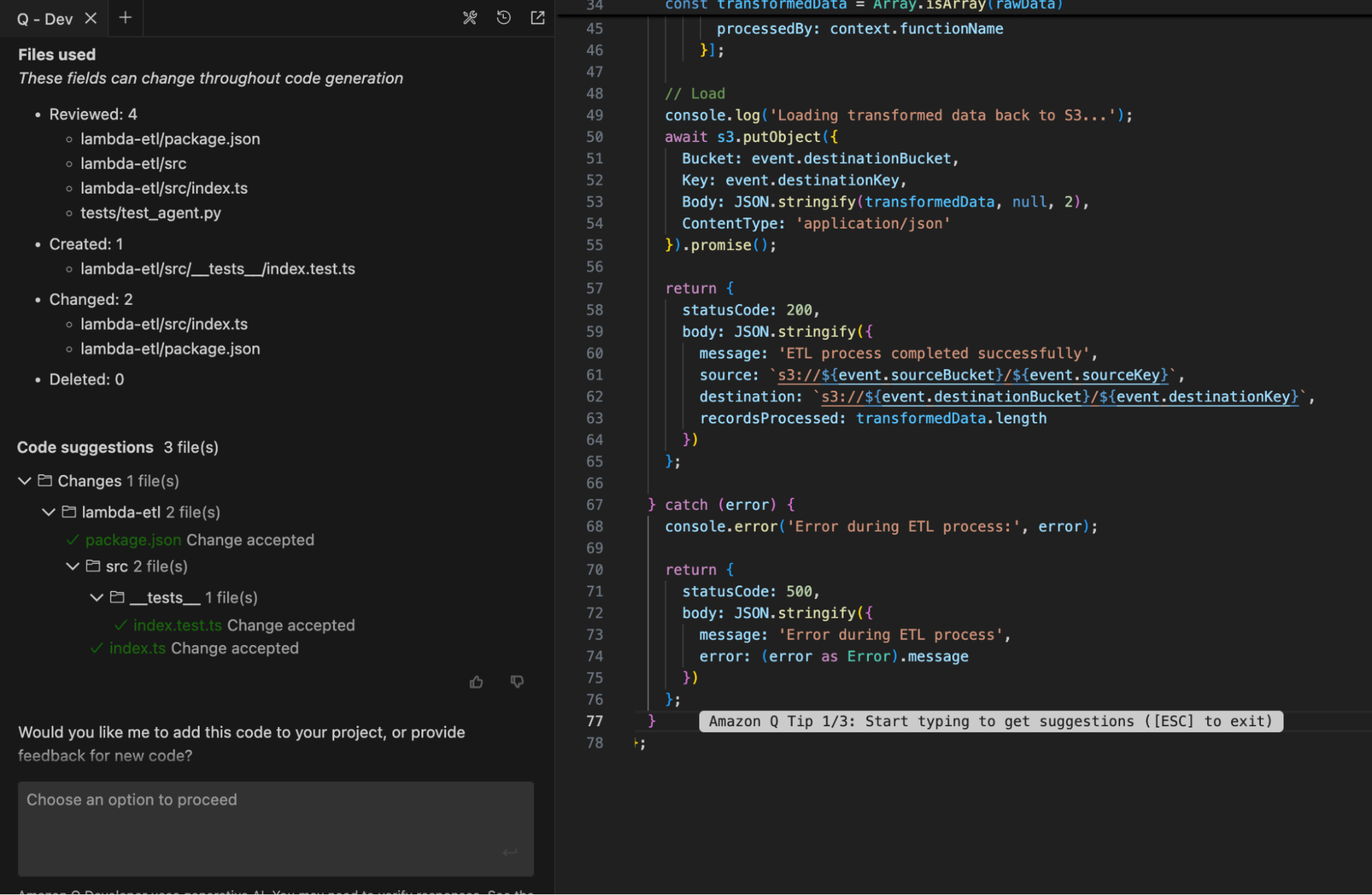Click the __tests__ folder icon
This screenshot has width=1372, height=895.
tap(117, 597)
